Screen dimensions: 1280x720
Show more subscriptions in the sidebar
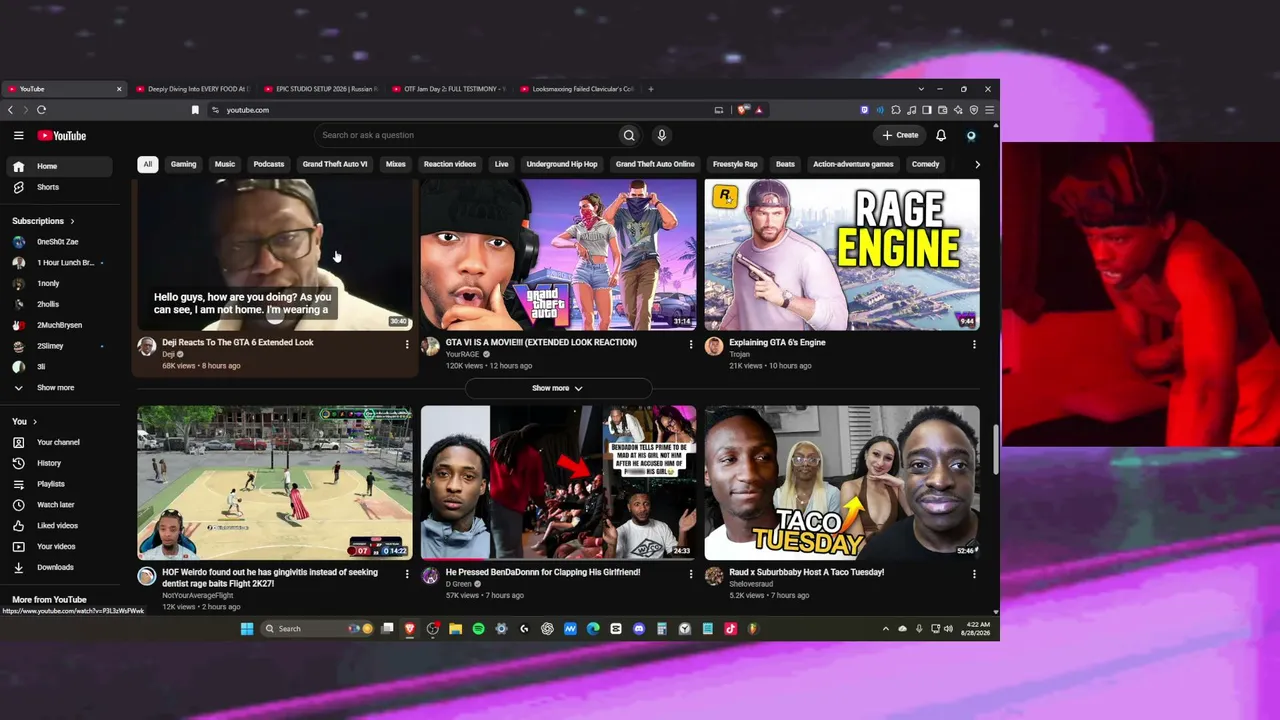coord(62,388)
